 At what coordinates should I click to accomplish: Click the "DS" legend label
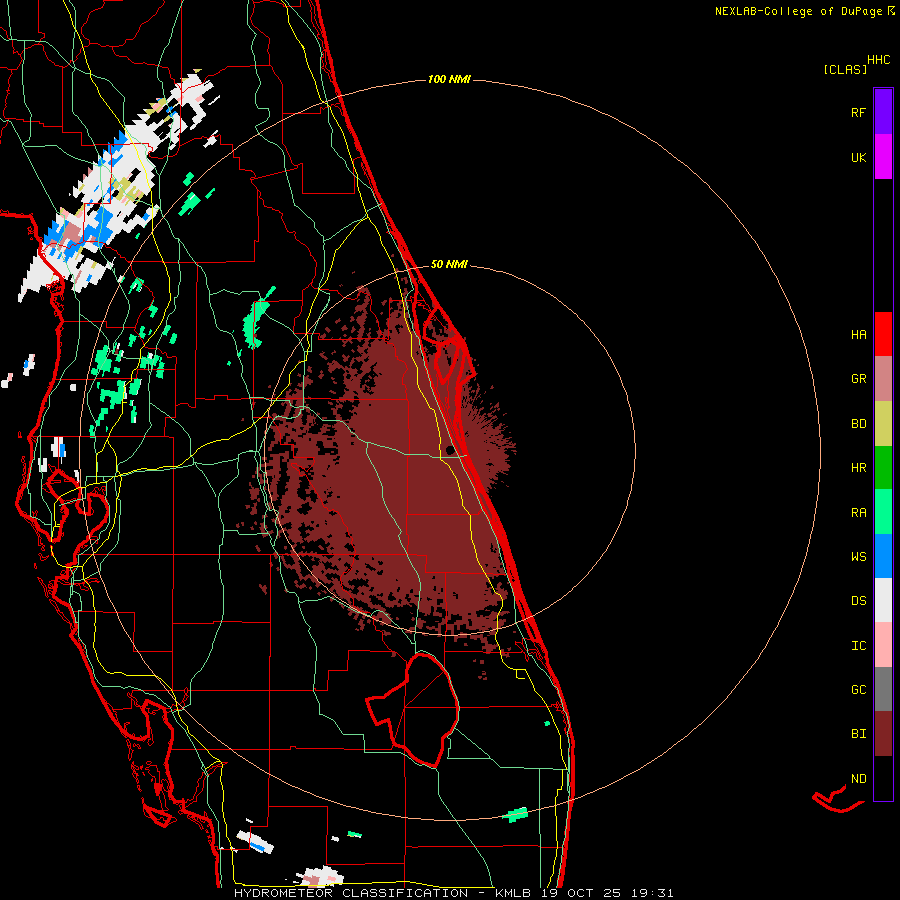coord(858,600)
